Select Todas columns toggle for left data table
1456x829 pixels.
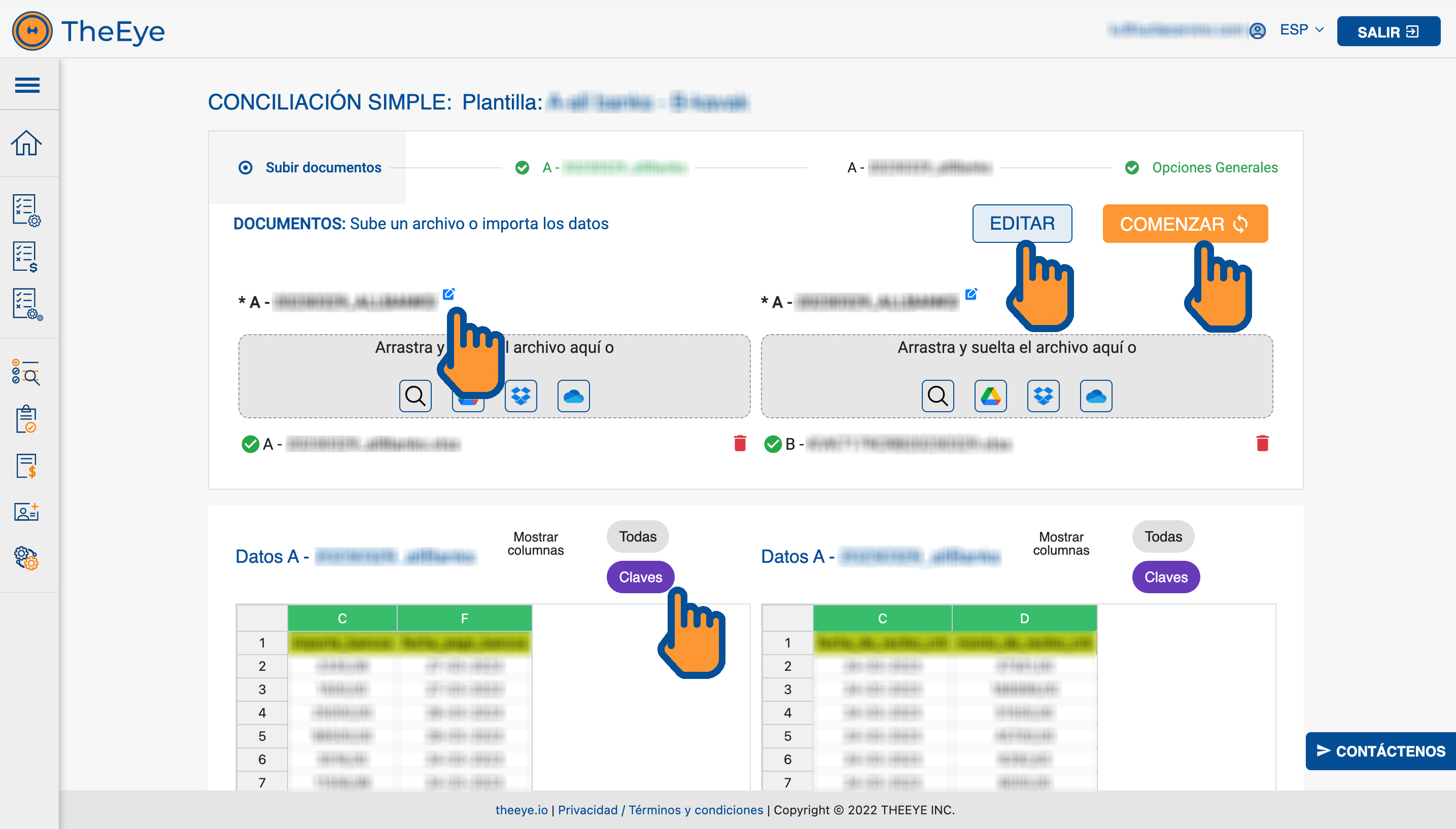[x=637, y=536]
